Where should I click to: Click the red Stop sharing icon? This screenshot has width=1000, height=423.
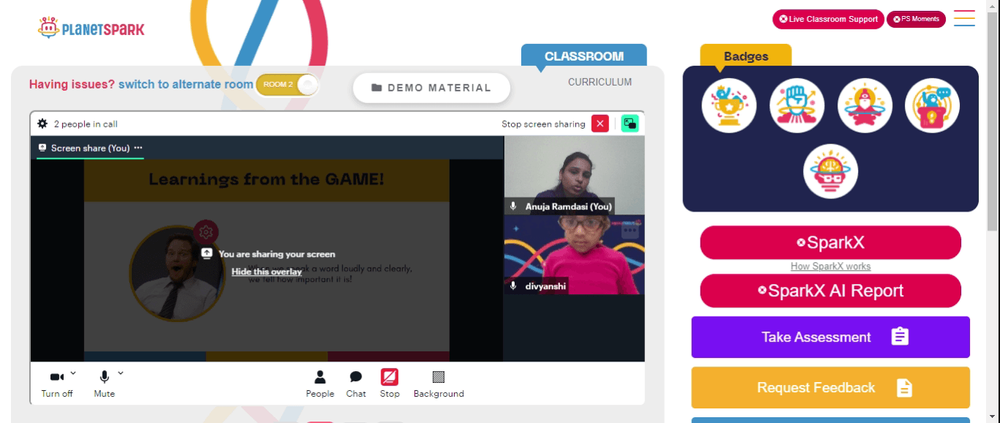tap(390, 377)
